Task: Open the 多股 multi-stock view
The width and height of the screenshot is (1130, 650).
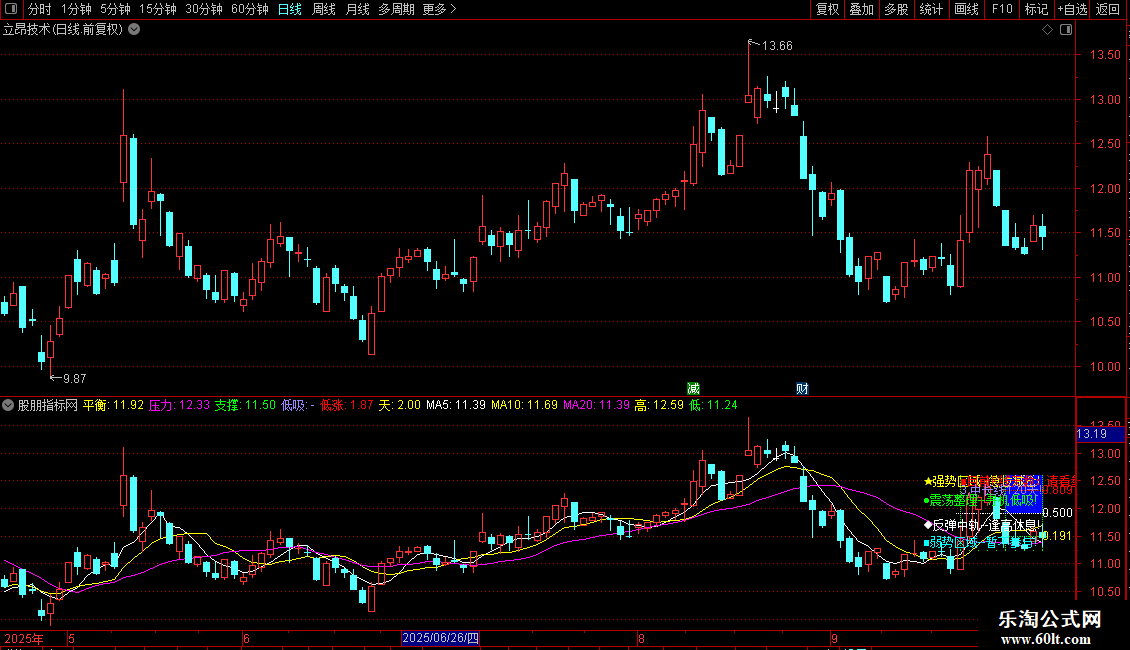Action: (897, 9)
